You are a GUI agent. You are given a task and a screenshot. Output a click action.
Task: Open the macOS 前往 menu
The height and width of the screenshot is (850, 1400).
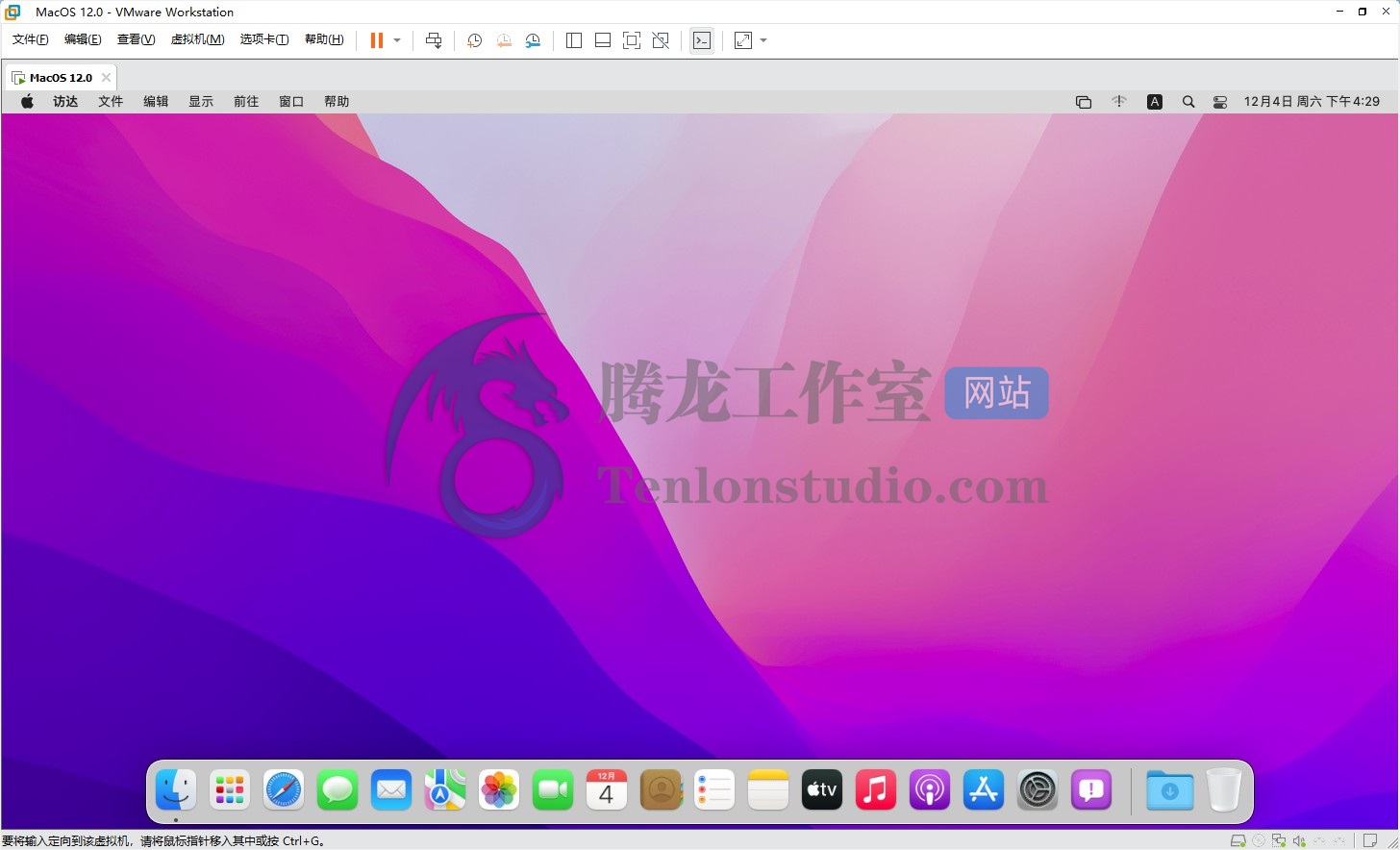[x=246, y=101]
